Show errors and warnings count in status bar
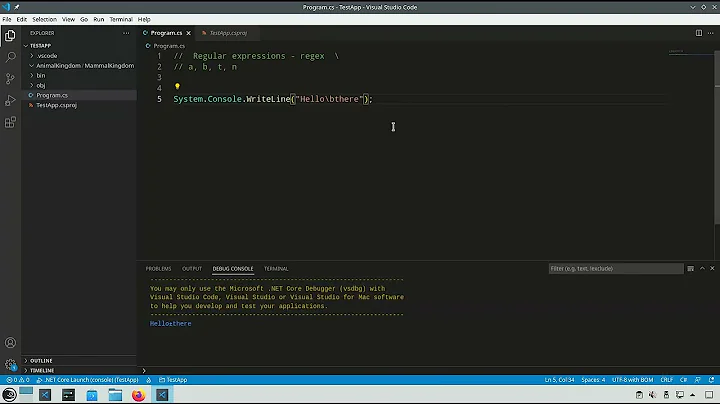 tap(18, 380)
